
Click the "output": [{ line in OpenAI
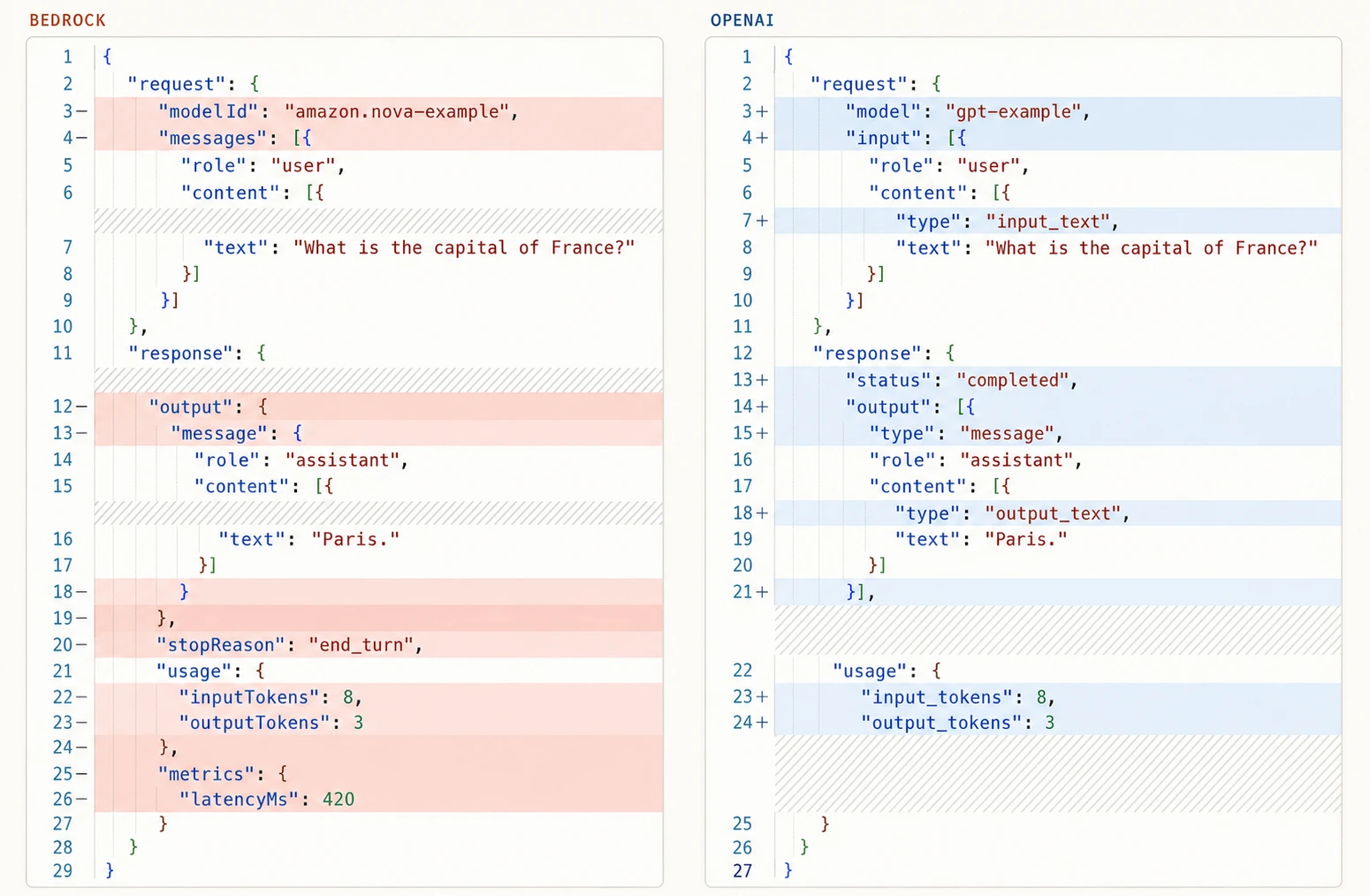click(x=1058, y=406)
